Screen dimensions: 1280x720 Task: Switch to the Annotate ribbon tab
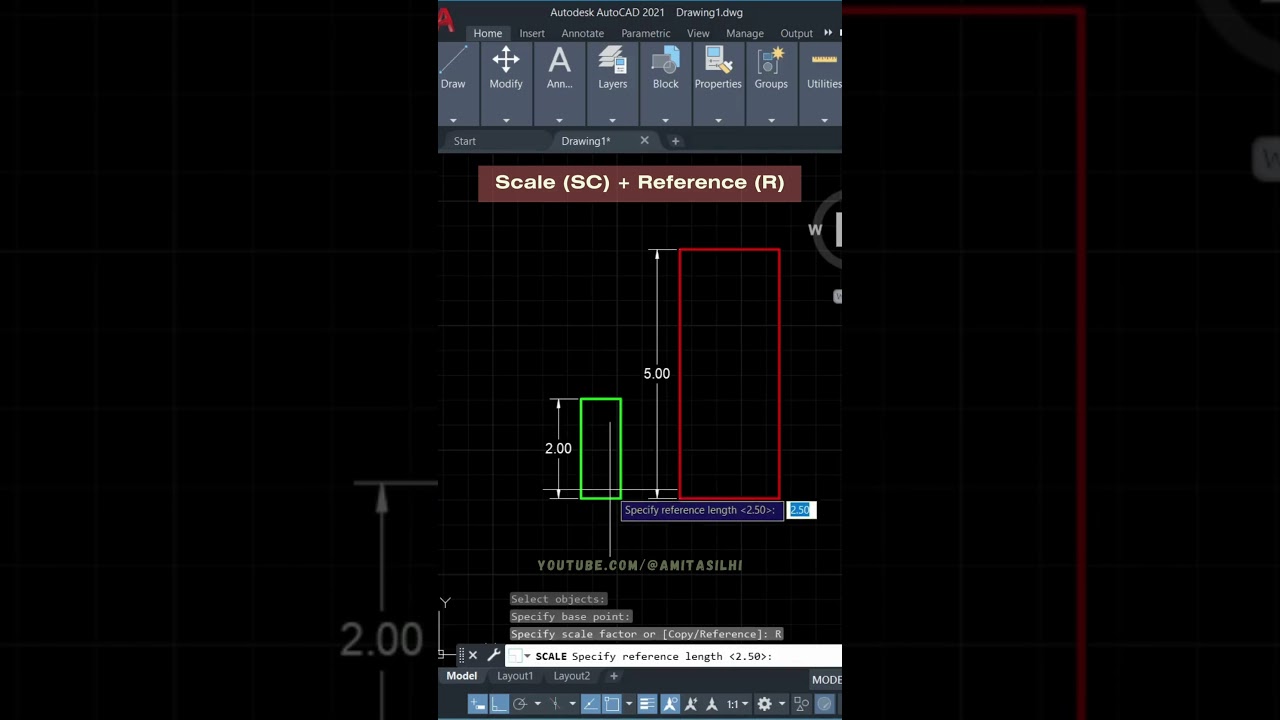coord(582,33)
